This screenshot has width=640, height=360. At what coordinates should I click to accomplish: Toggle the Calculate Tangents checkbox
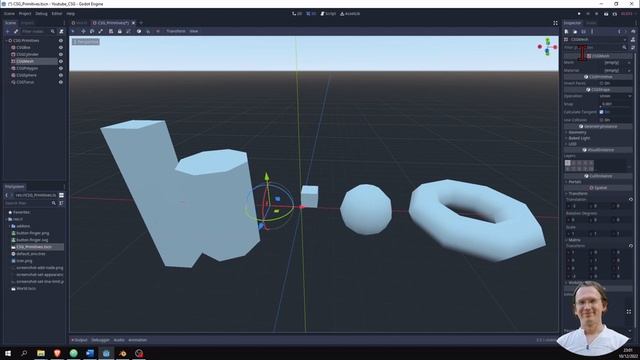pos(601,112)
